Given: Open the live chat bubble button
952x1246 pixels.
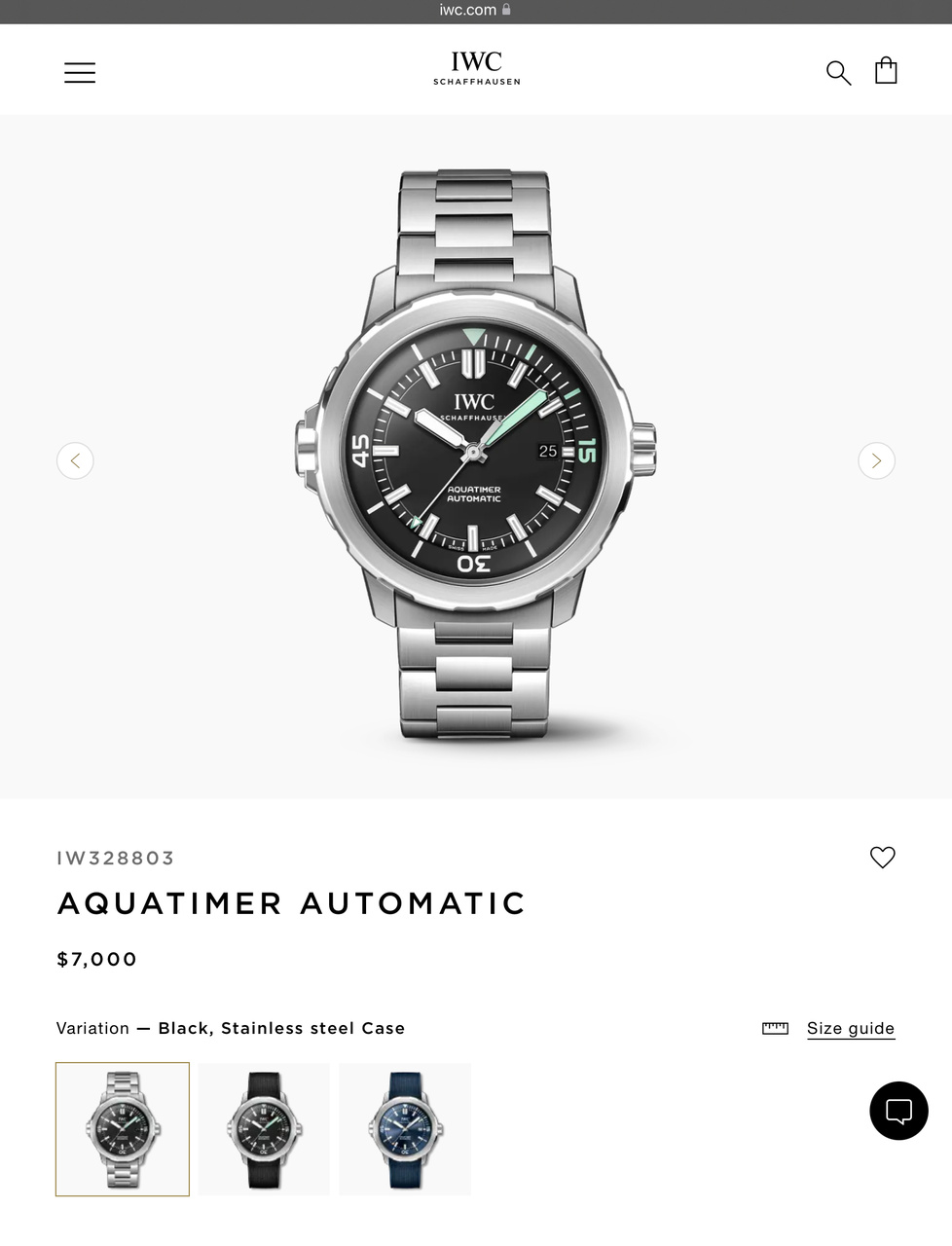Looking at the screenshot, I should (898, 1111).
